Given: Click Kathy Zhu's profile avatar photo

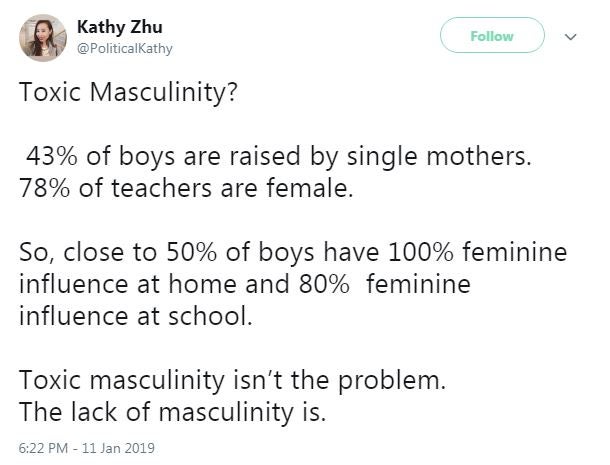Looking at the screenshot, I should 43,37.
